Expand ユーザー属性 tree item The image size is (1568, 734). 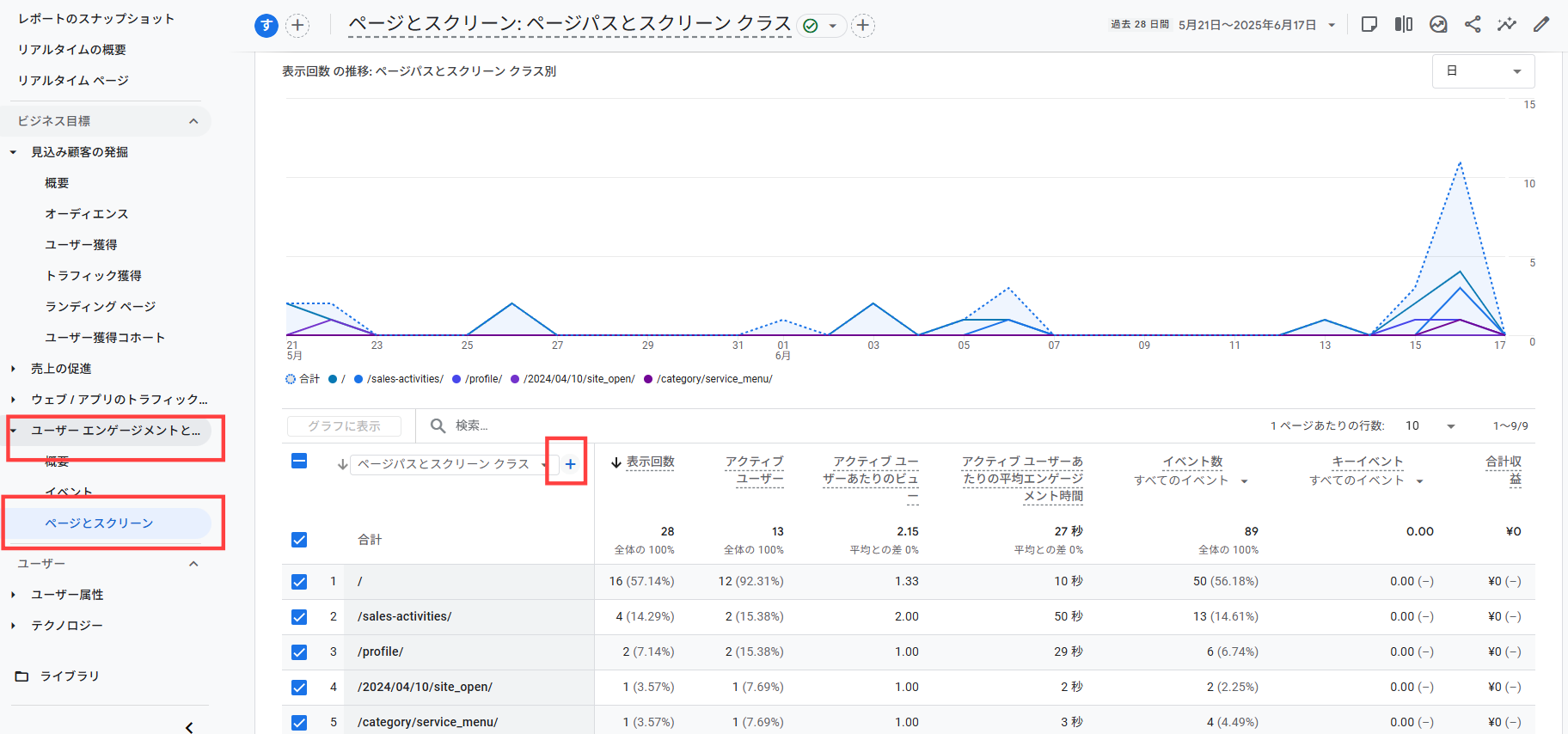click(x=13, y=595)
